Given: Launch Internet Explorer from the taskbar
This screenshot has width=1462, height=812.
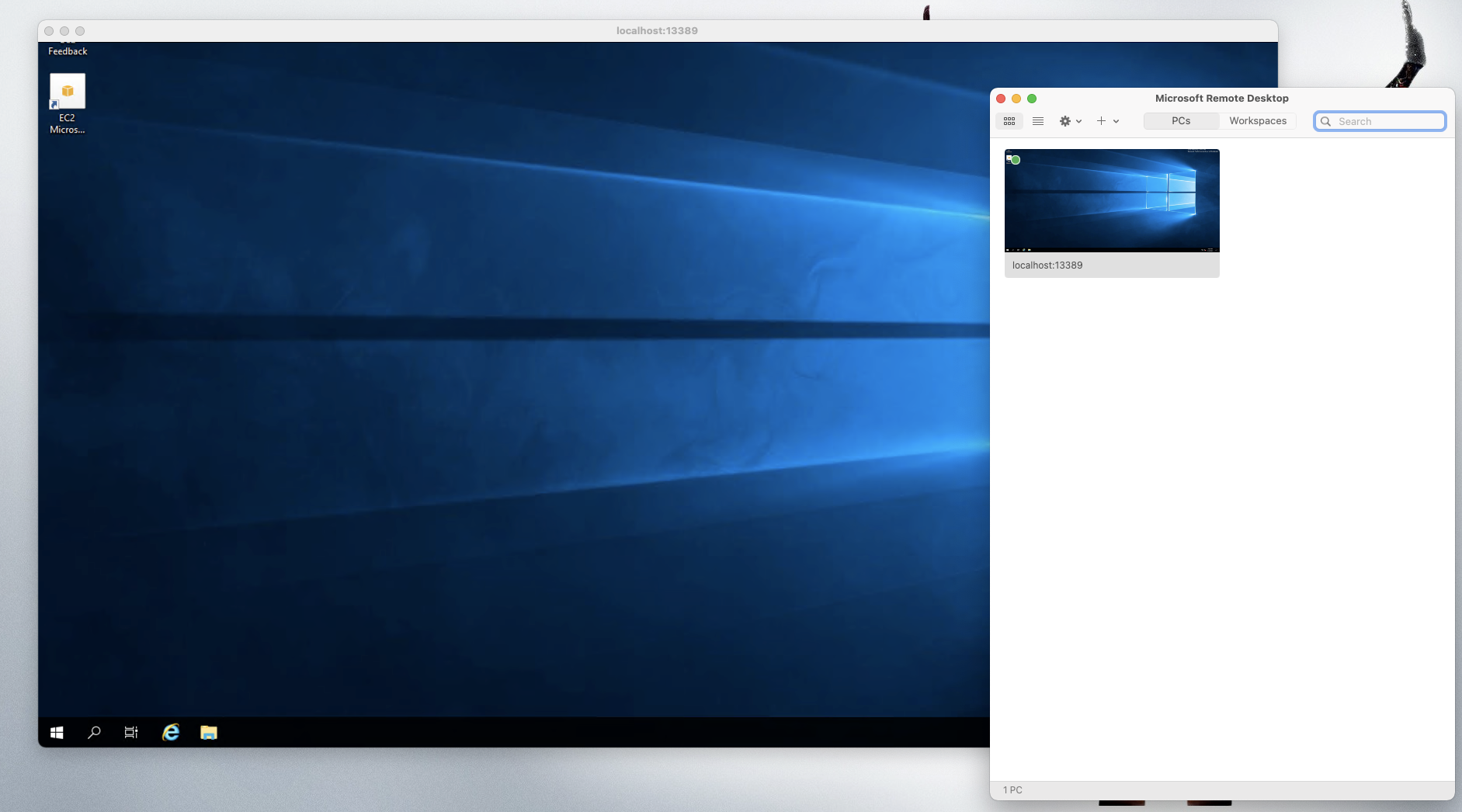Looking at the screenshot, I should coord(171,733).
